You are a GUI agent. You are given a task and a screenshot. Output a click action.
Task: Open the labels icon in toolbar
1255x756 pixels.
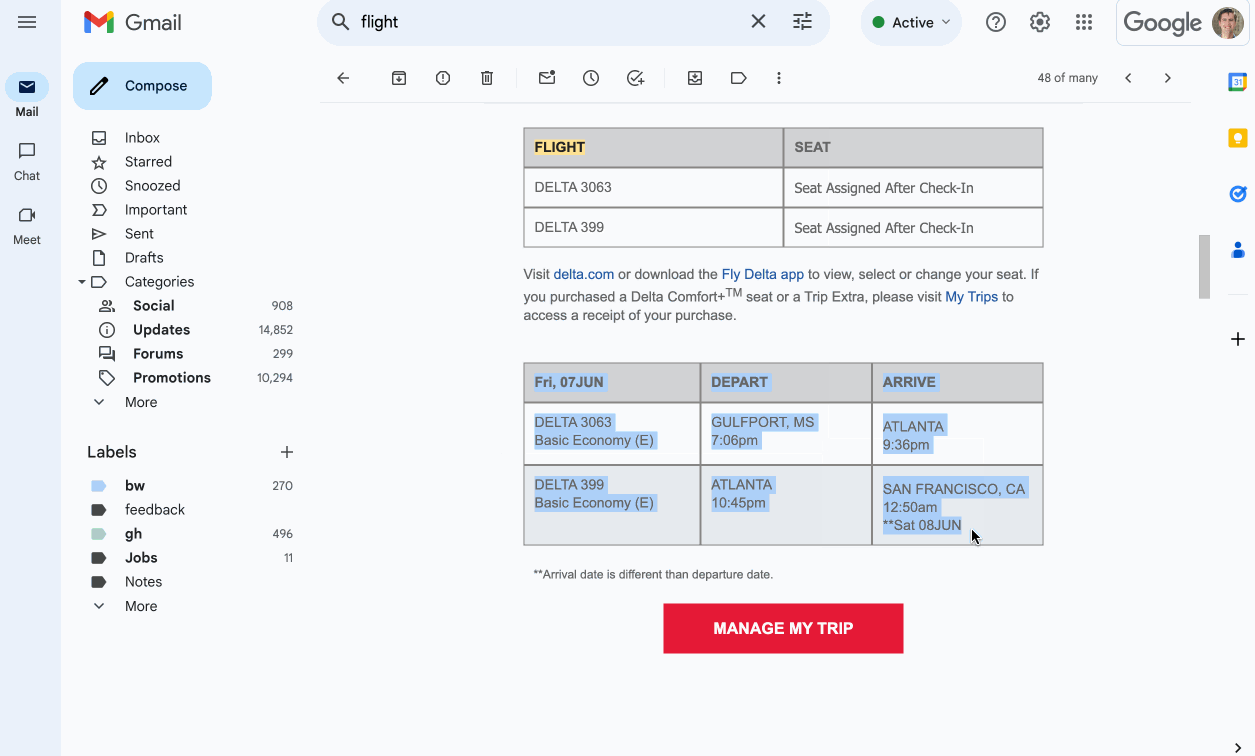pos(739,78)
